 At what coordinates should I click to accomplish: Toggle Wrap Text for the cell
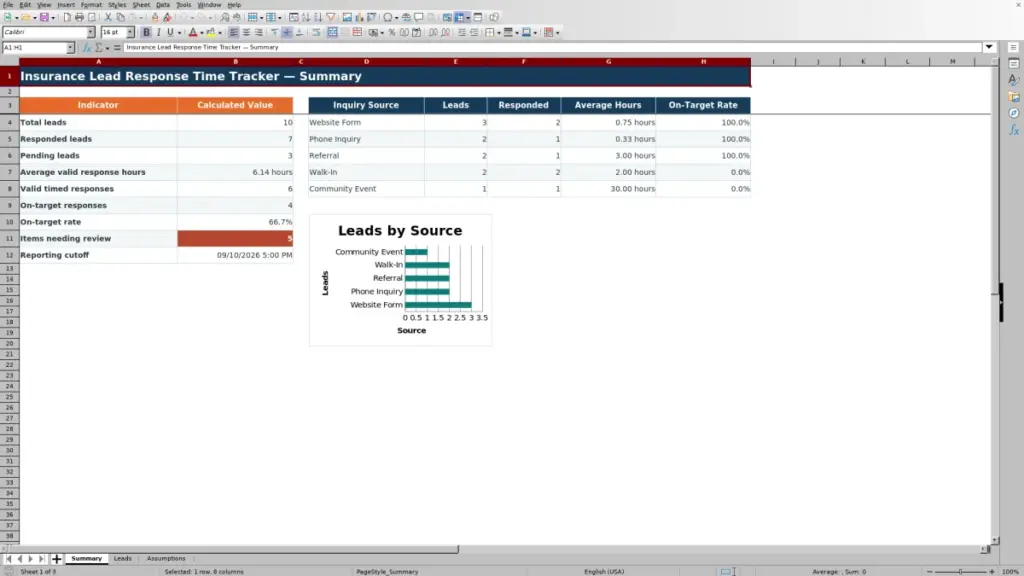point(316,32)
